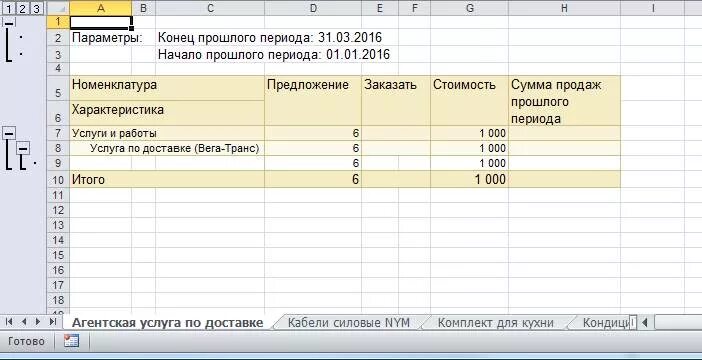Select the 'Заказать' column heading cell

click(x=396, y=100)
